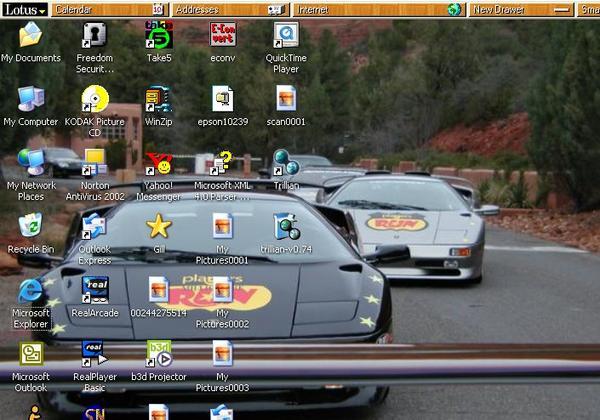
Task: Click the My Pictures0001 file
Action: pyautogui.click(x=222, y=226)
